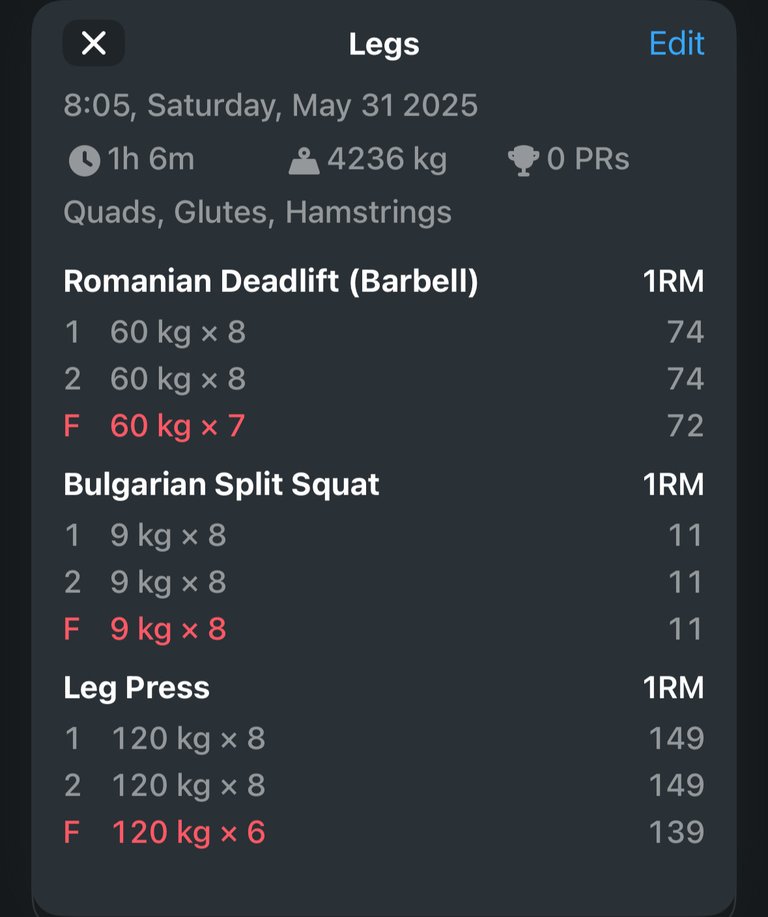The width and height of the screenshot is (768, 917).
Task: Tap the weight volume icon
Action: click(304, 161)
